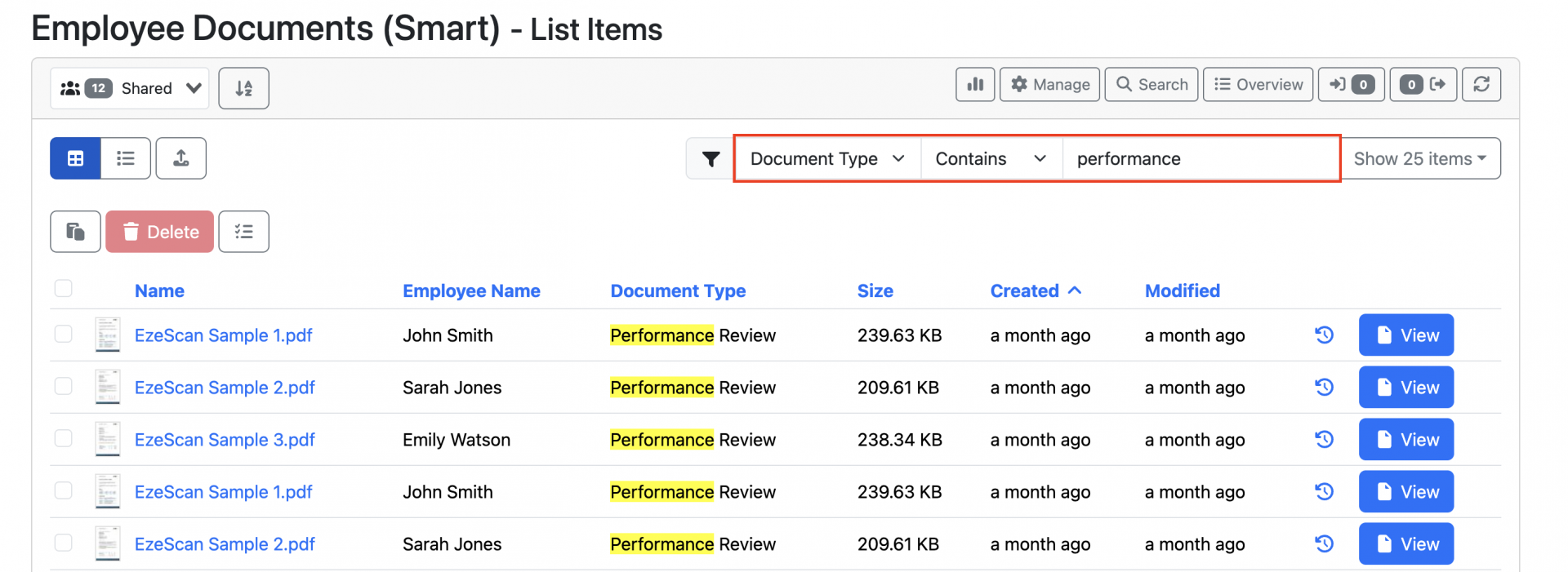Switch to the bulleted list view
This screenshot has width=1568, height=572.
point(126,158)
